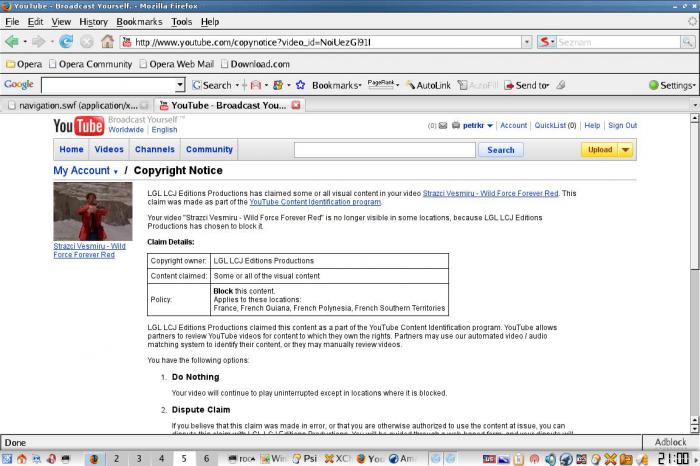The image size is (700, 466).
Task: Click in the YouTube search input field
Action: pos(385,150)
